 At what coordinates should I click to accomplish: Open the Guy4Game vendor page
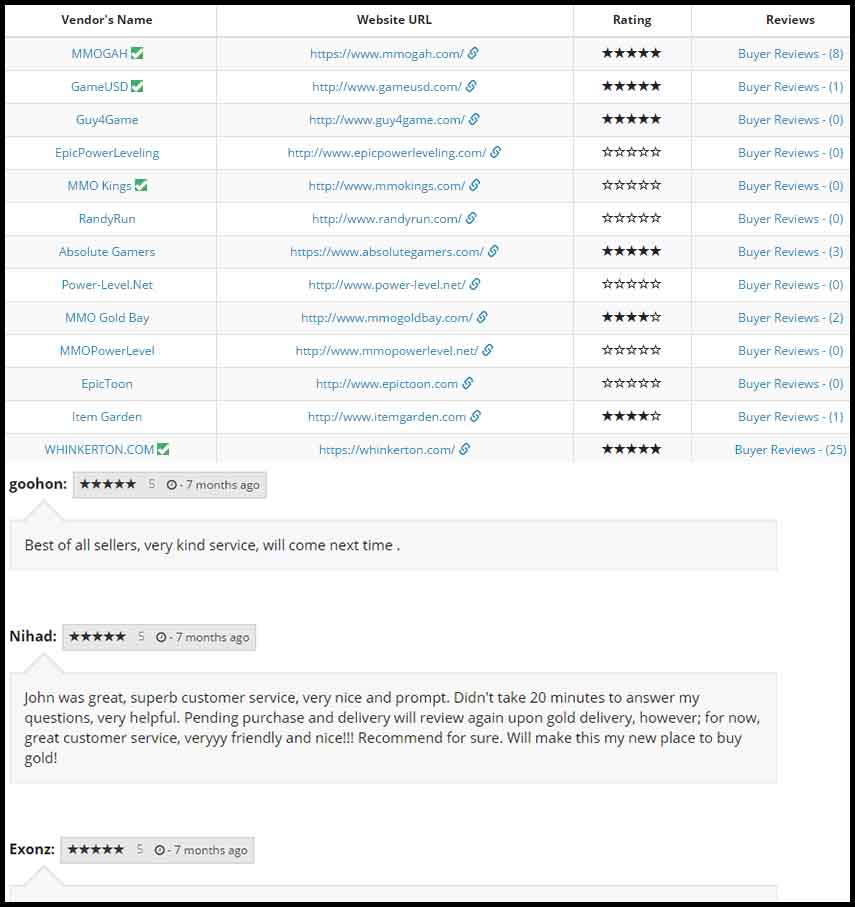coord(107,119)
